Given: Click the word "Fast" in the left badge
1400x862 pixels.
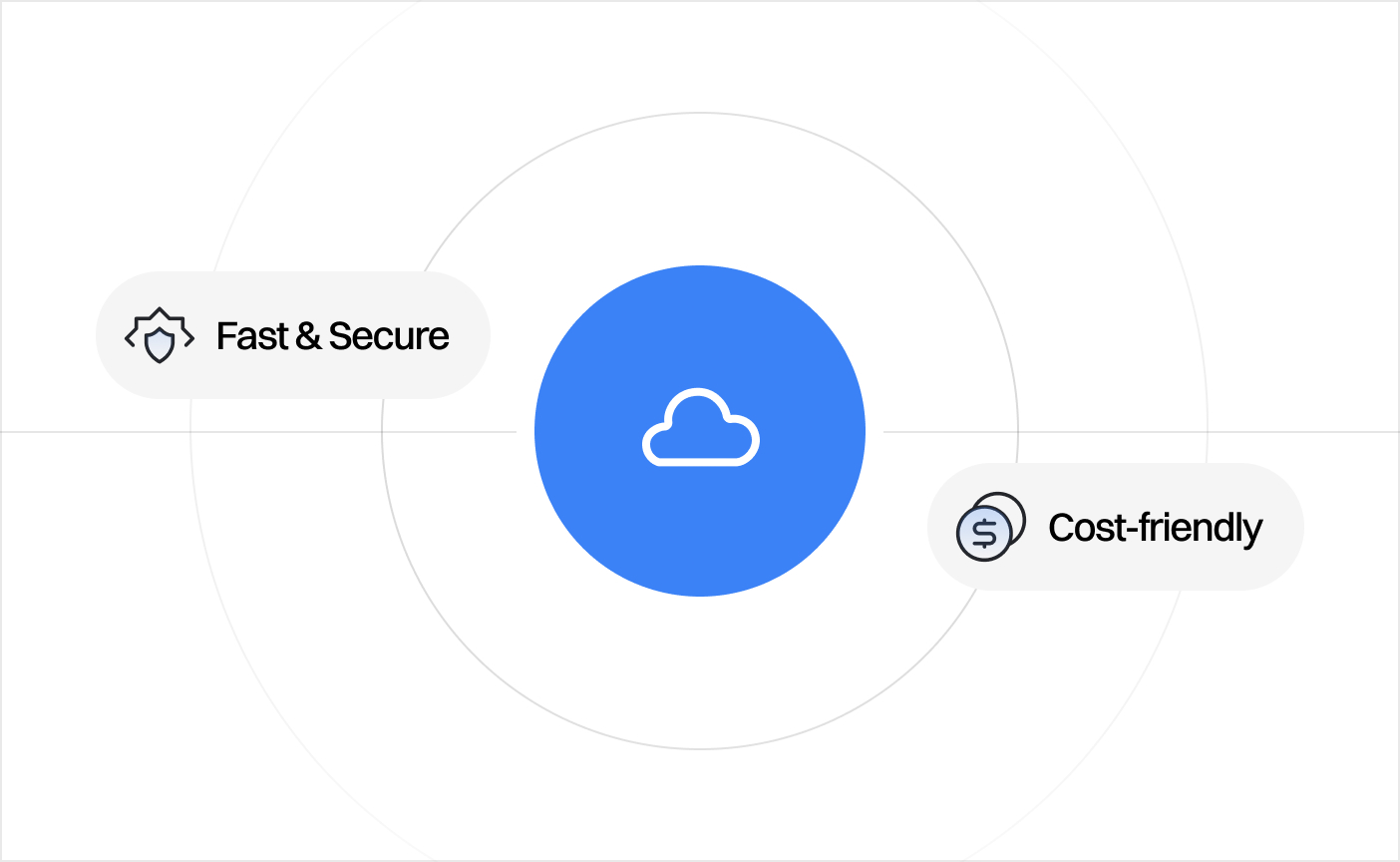Looking at the screenshot, I should coord(252,336).
